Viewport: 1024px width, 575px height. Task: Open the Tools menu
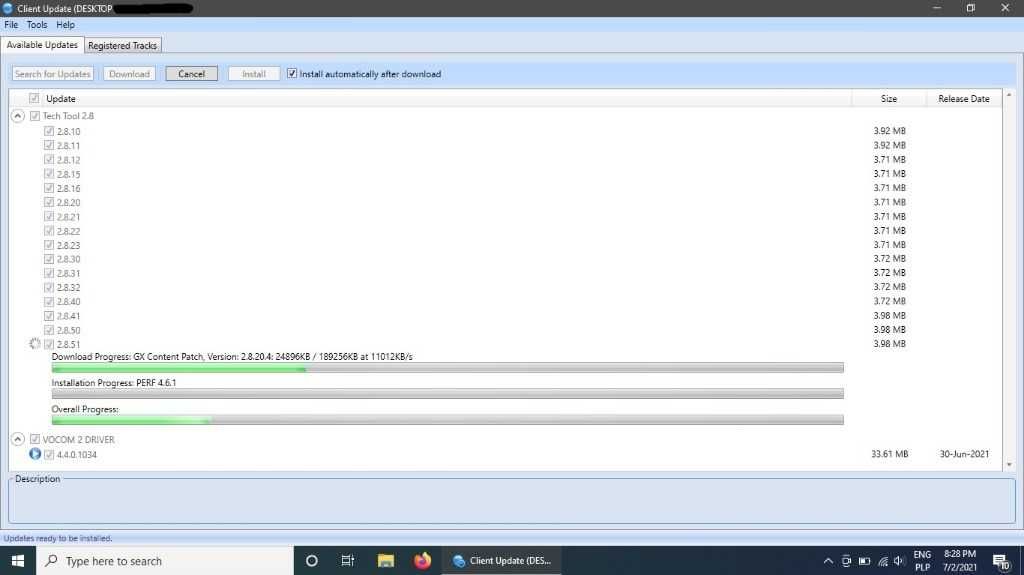click(x=37, y=24)
